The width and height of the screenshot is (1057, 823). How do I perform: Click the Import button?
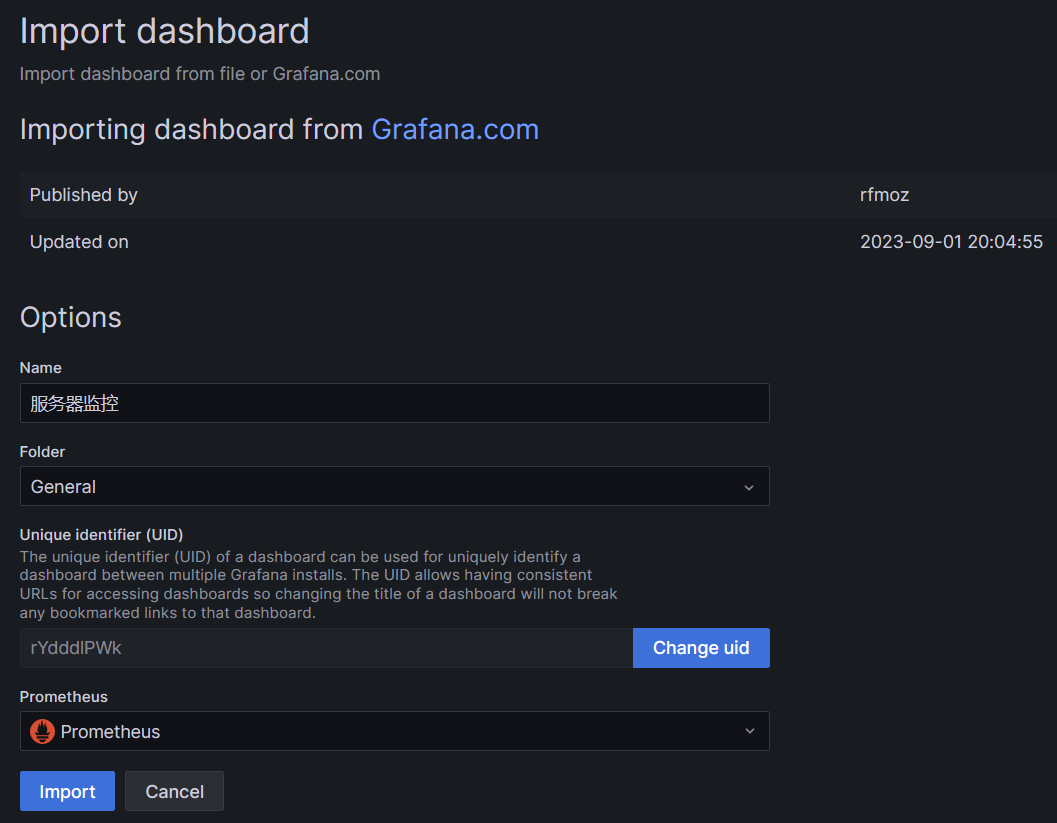(67, 791)
